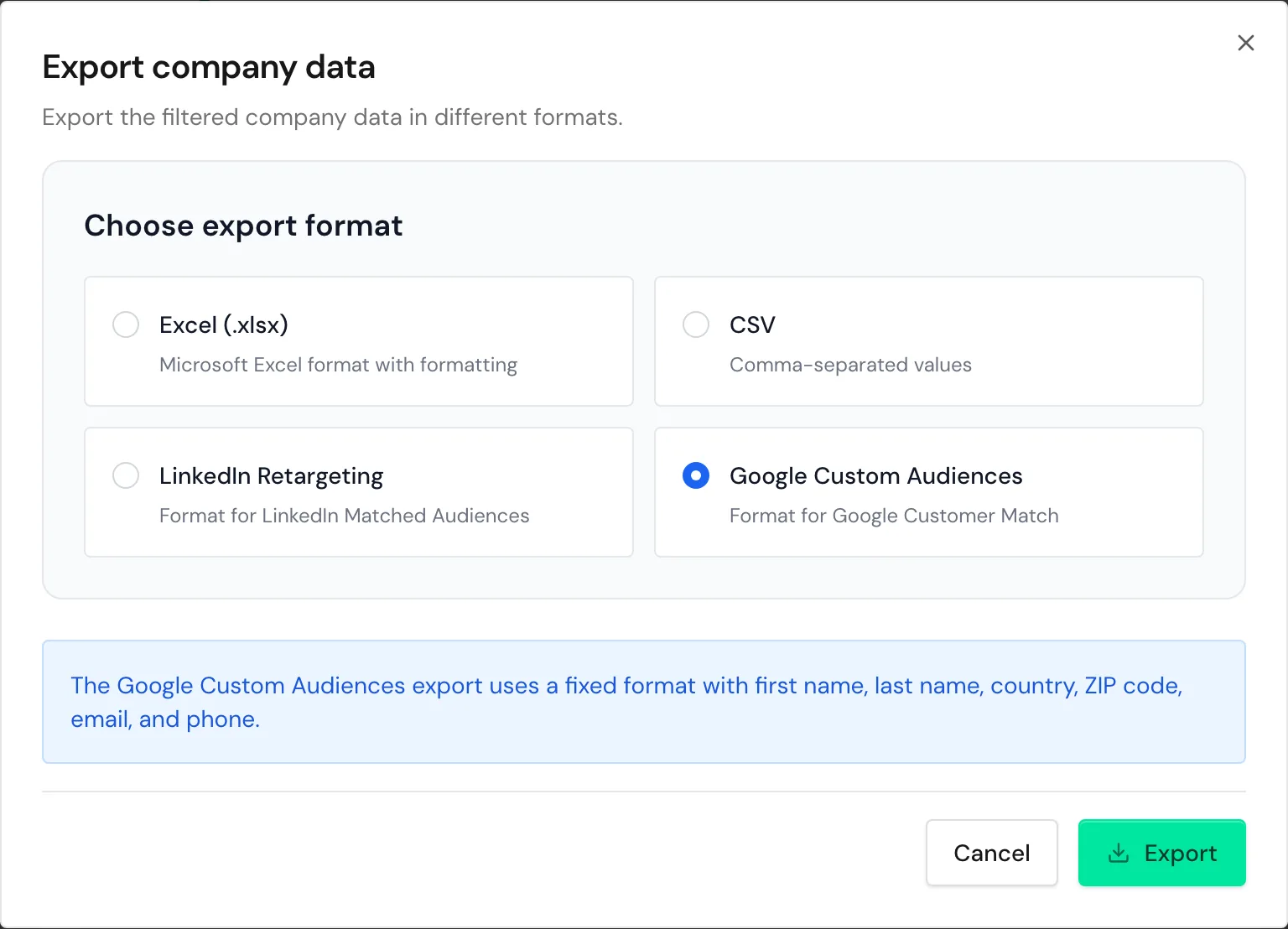Close the Export company data dialog
Viewport: 1288px width, 929px height.
click(x=1246, y=43)
